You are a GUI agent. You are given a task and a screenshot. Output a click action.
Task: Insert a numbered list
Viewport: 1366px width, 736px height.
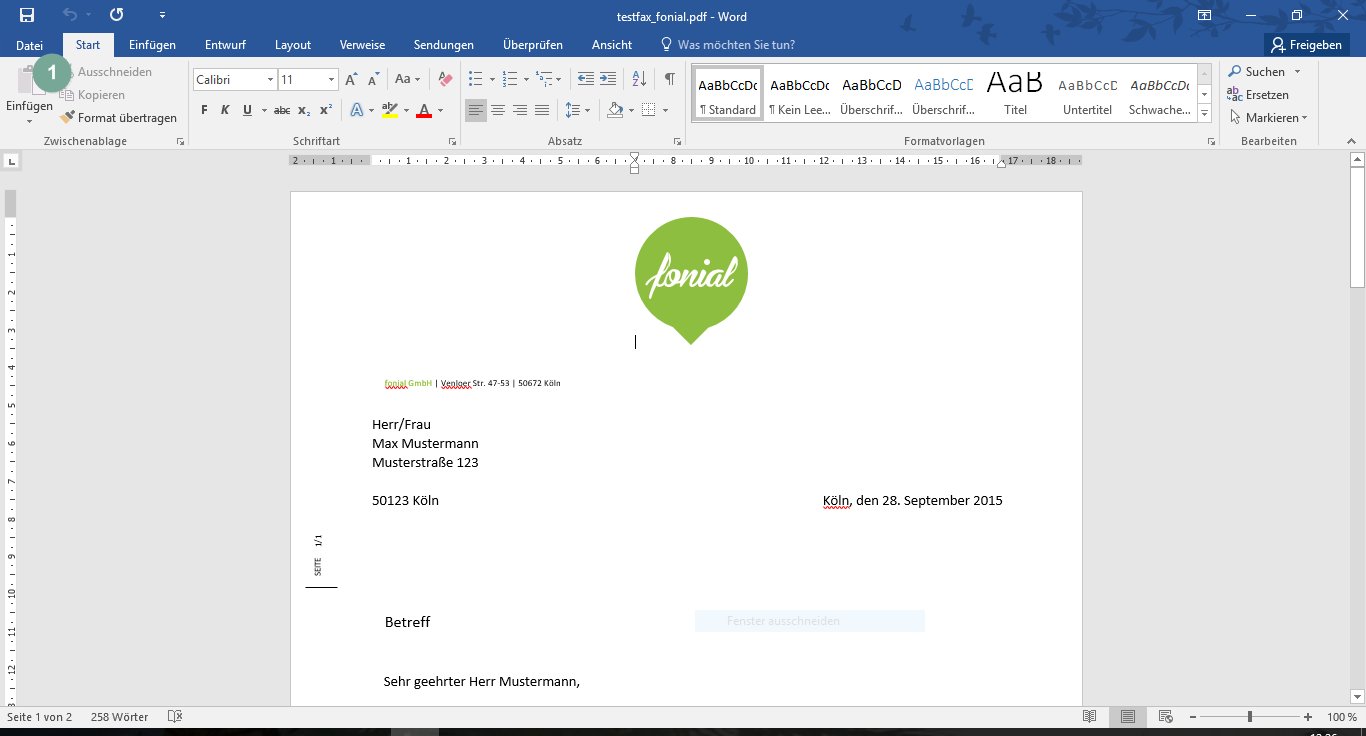point(509,79)
